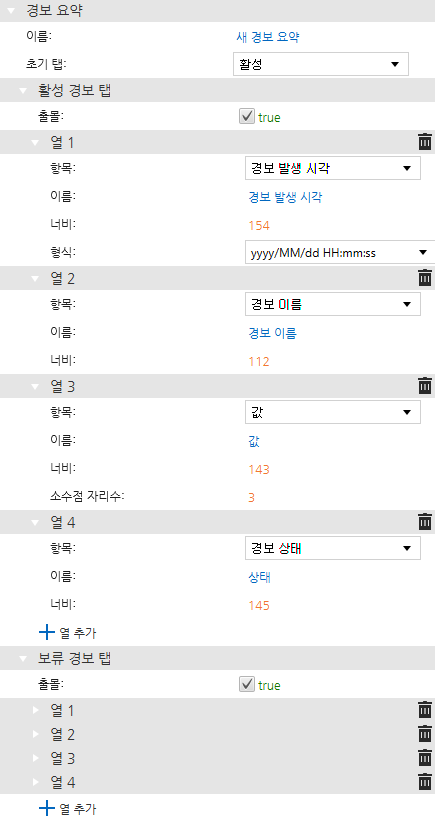
Task: Expand collapsed 열 1 in 보류 경보 탭
Action: 36,710
